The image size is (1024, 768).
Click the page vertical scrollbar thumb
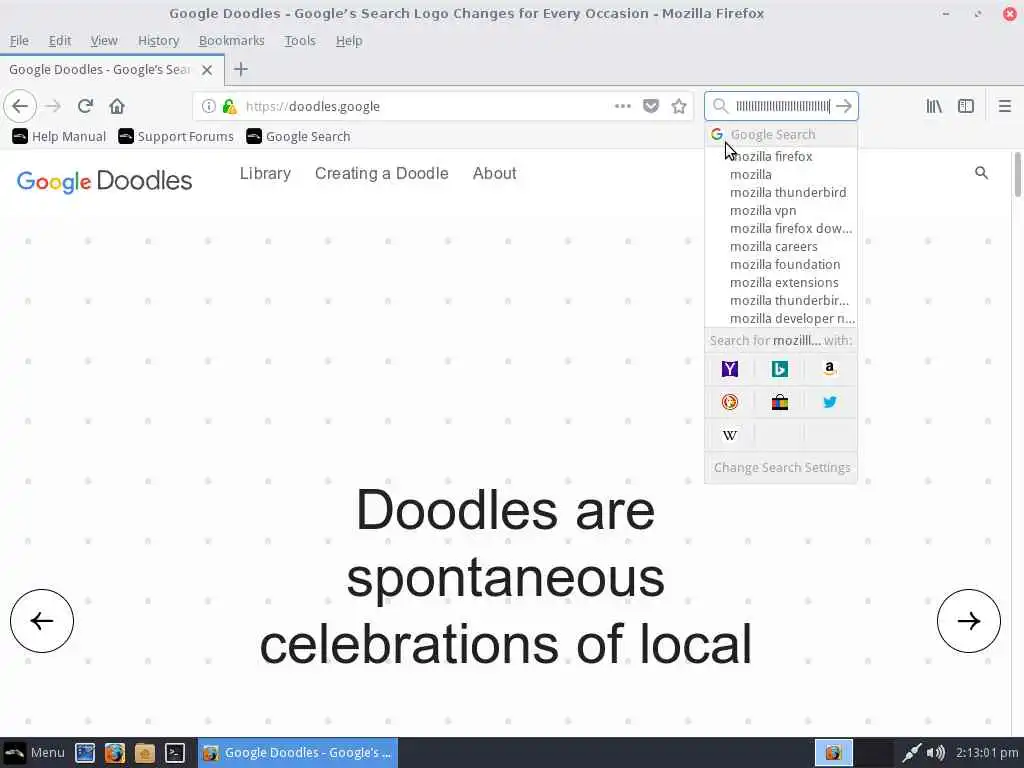[x=1017, y=174]
